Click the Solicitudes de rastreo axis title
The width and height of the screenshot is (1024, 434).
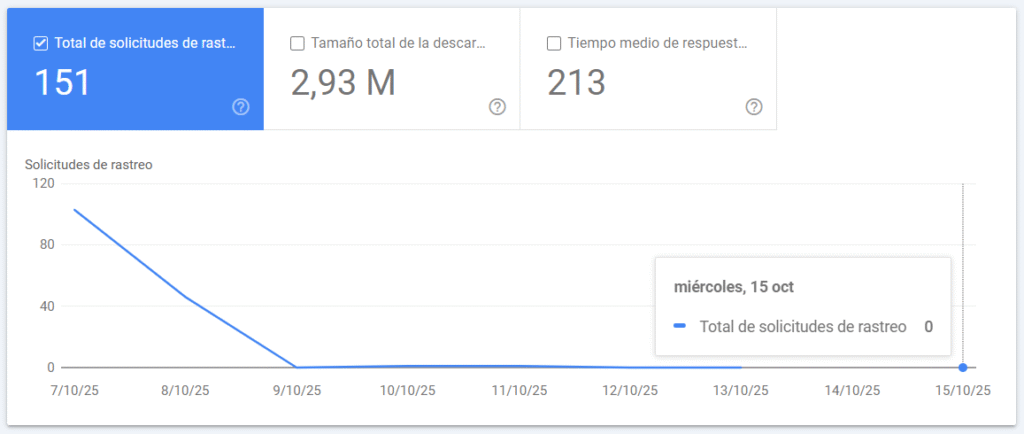click(88, 164)
